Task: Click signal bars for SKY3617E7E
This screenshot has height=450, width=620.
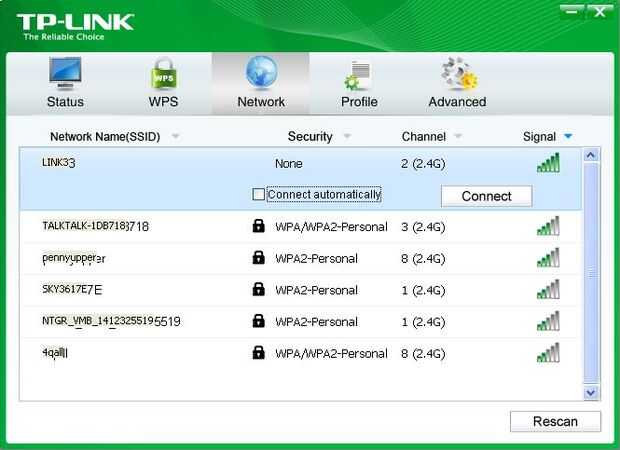Action: 548,289
